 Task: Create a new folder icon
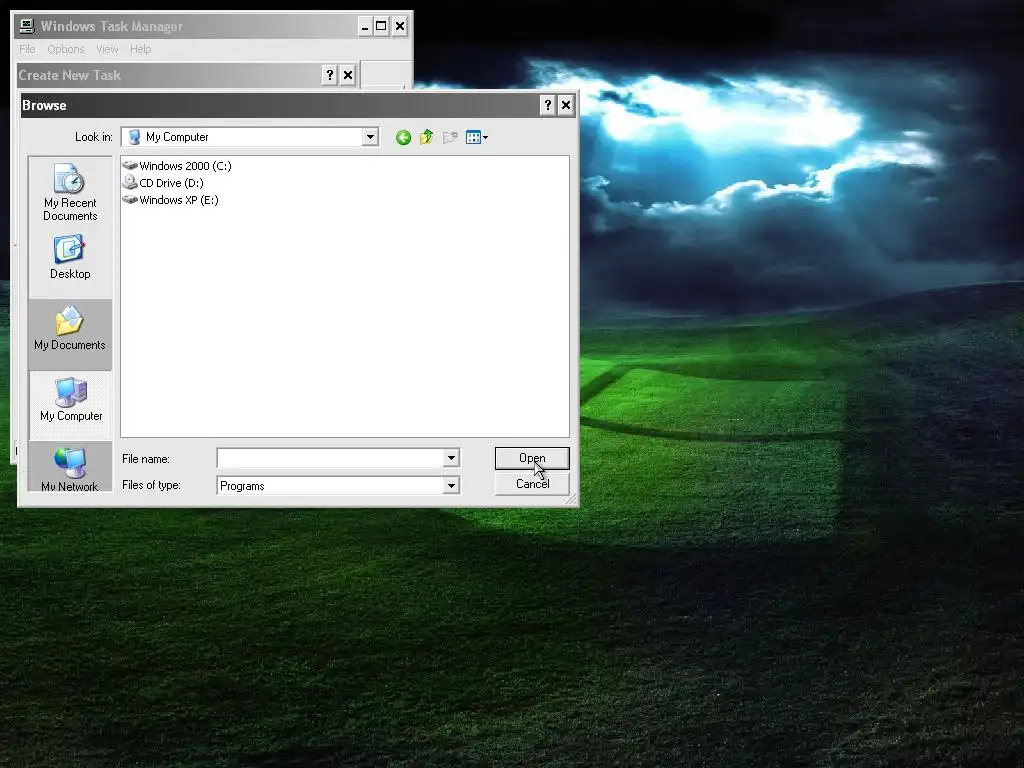tap(450, 137)
